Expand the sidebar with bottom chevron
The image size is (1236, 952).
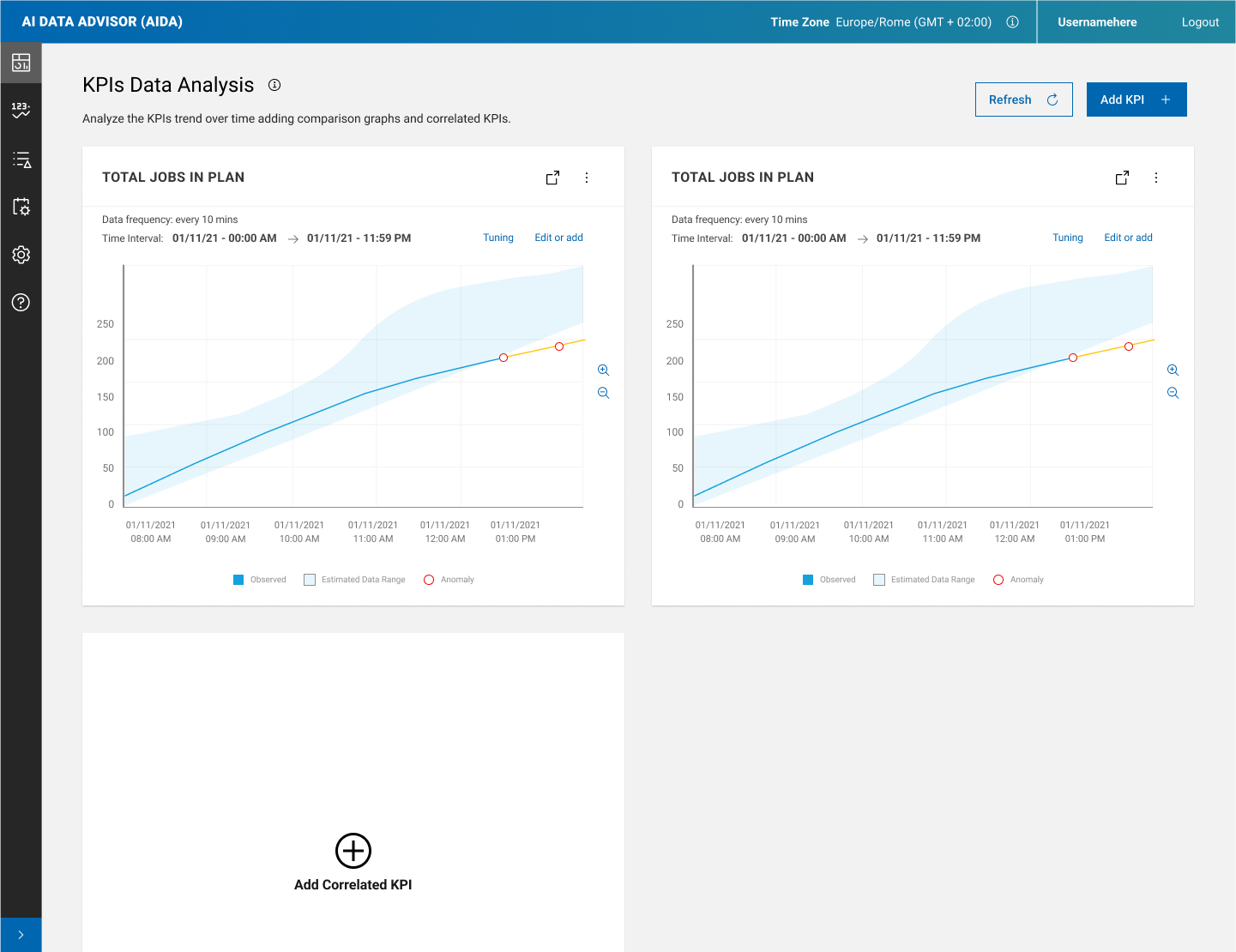click(21, 935)
